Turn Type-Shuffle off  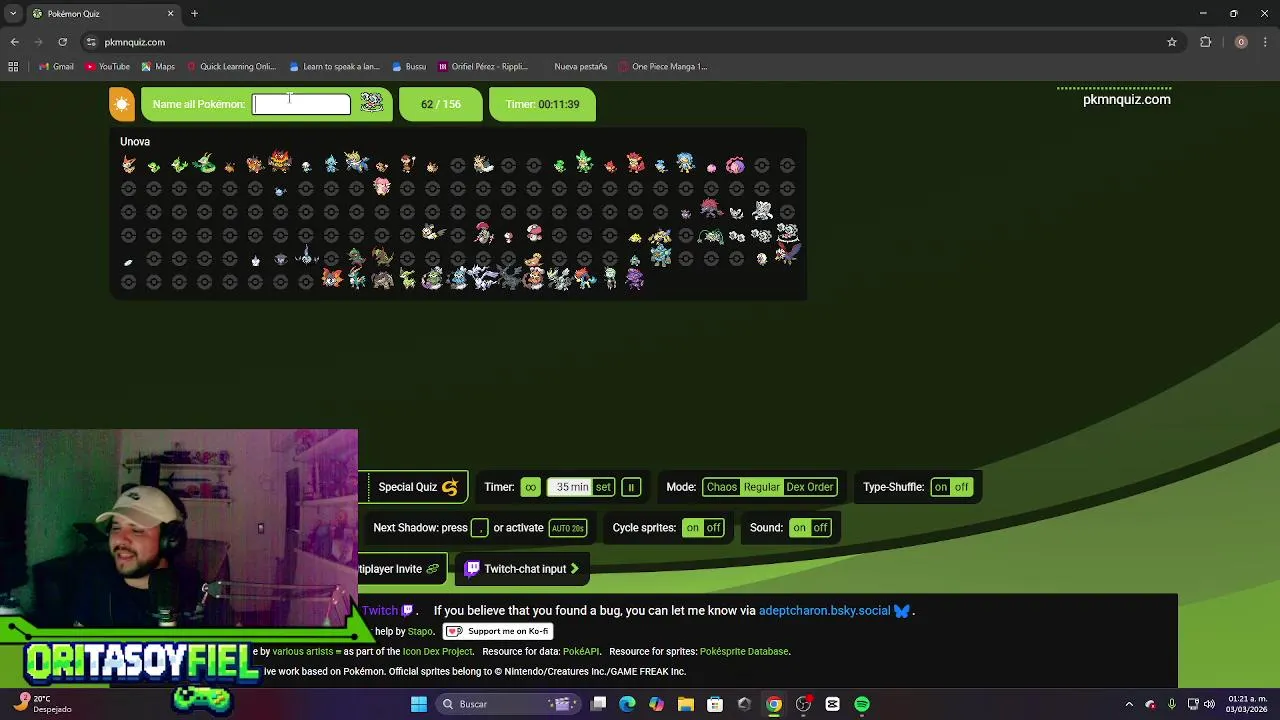point(962,487)
